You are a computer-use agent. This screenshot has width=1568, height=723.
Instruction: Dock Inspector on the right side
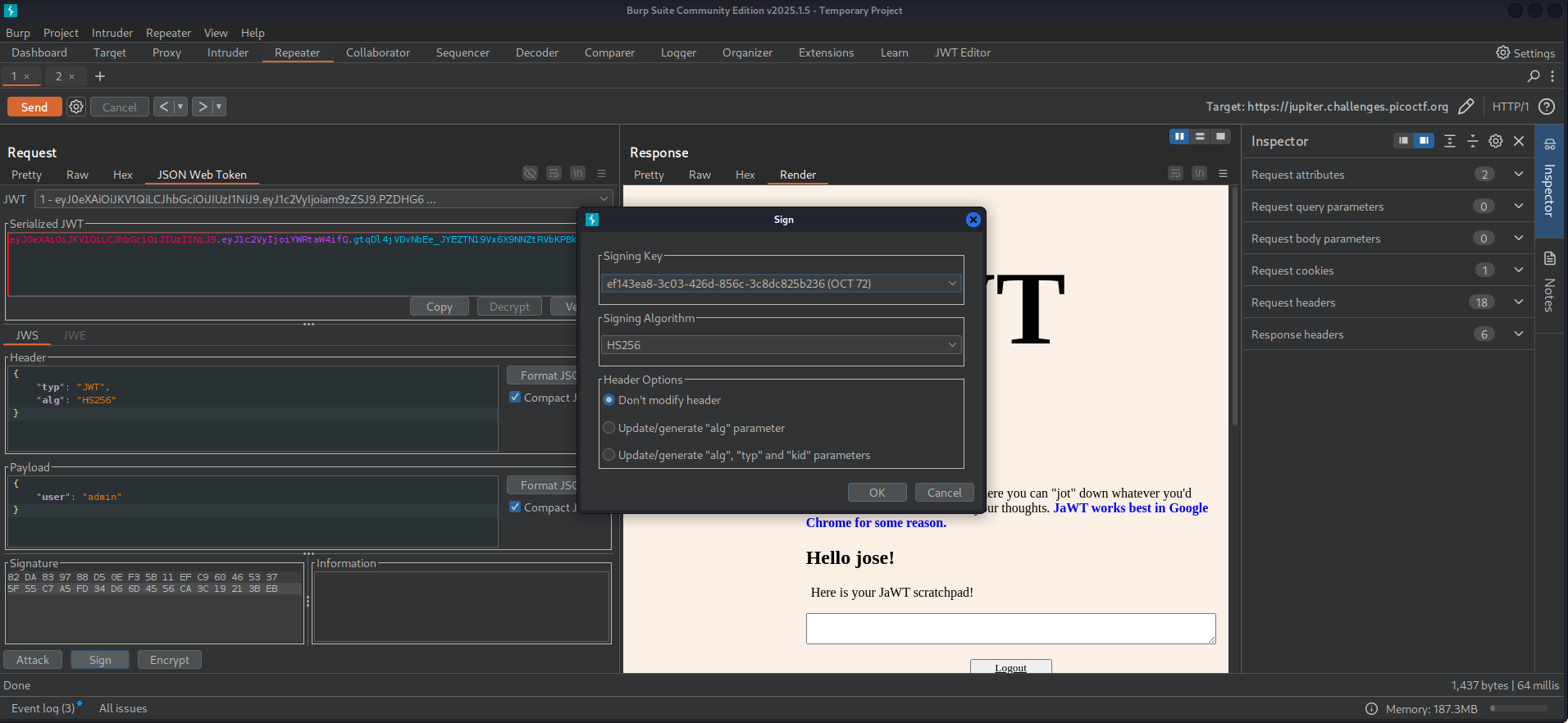click(x=1424, y=141)
